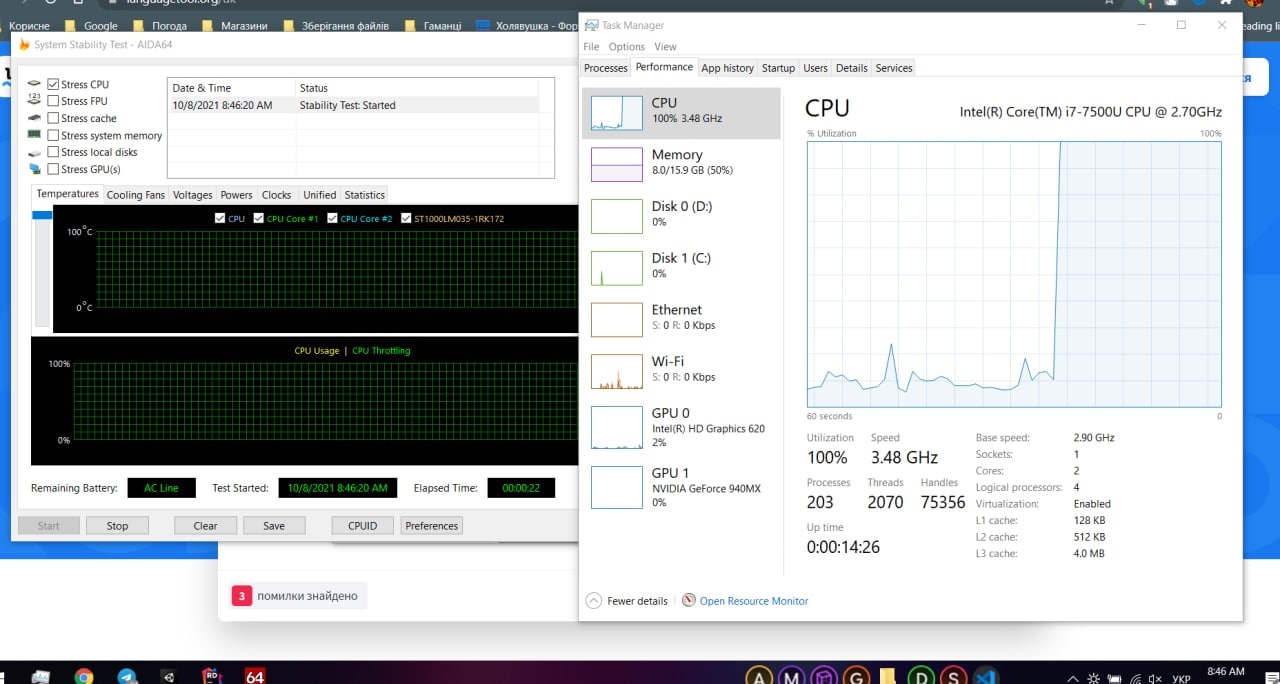Toggle the ST1000LM035-1RK172 legend checkbox
The width and height of the screenshot is (1280, 684).
[406, 218]
